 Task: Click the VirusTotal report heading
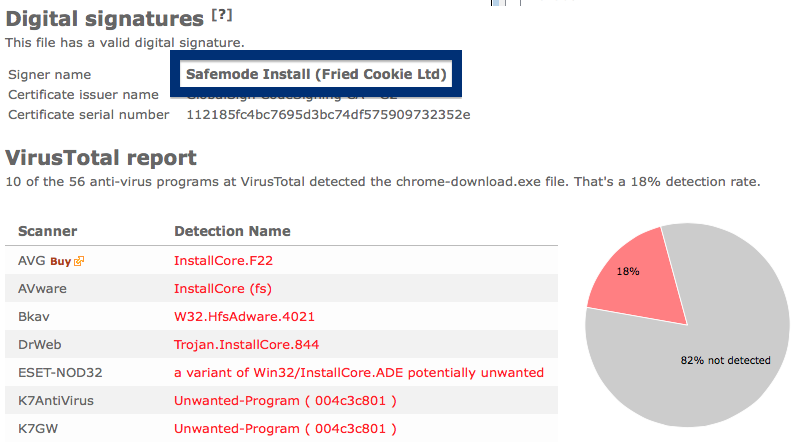pyautogui.click(x=101, y=158)
